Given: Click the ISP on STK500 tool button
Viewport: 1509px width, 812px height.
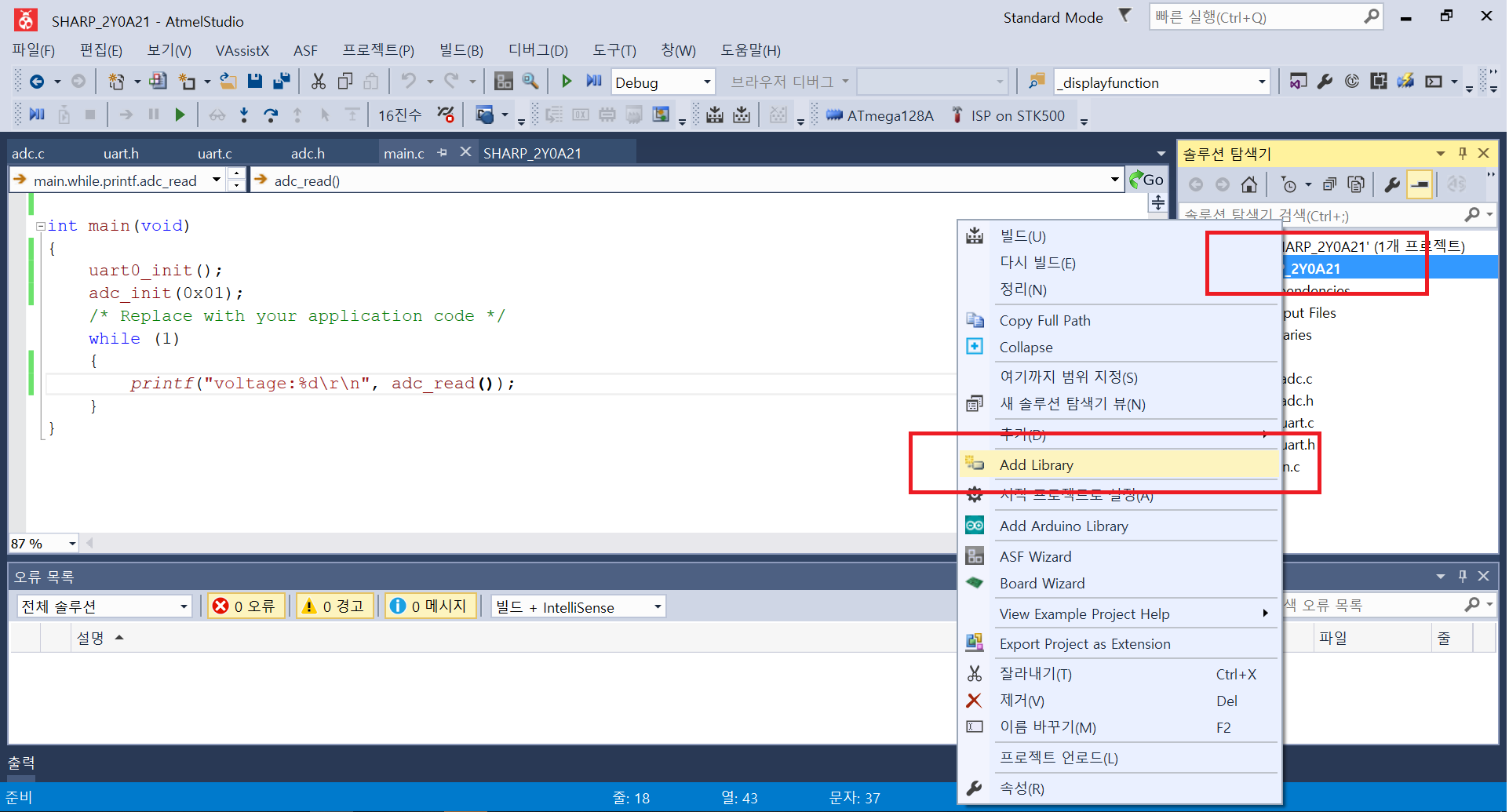Looking at the screenshot, I should (x=1008, y=115).
